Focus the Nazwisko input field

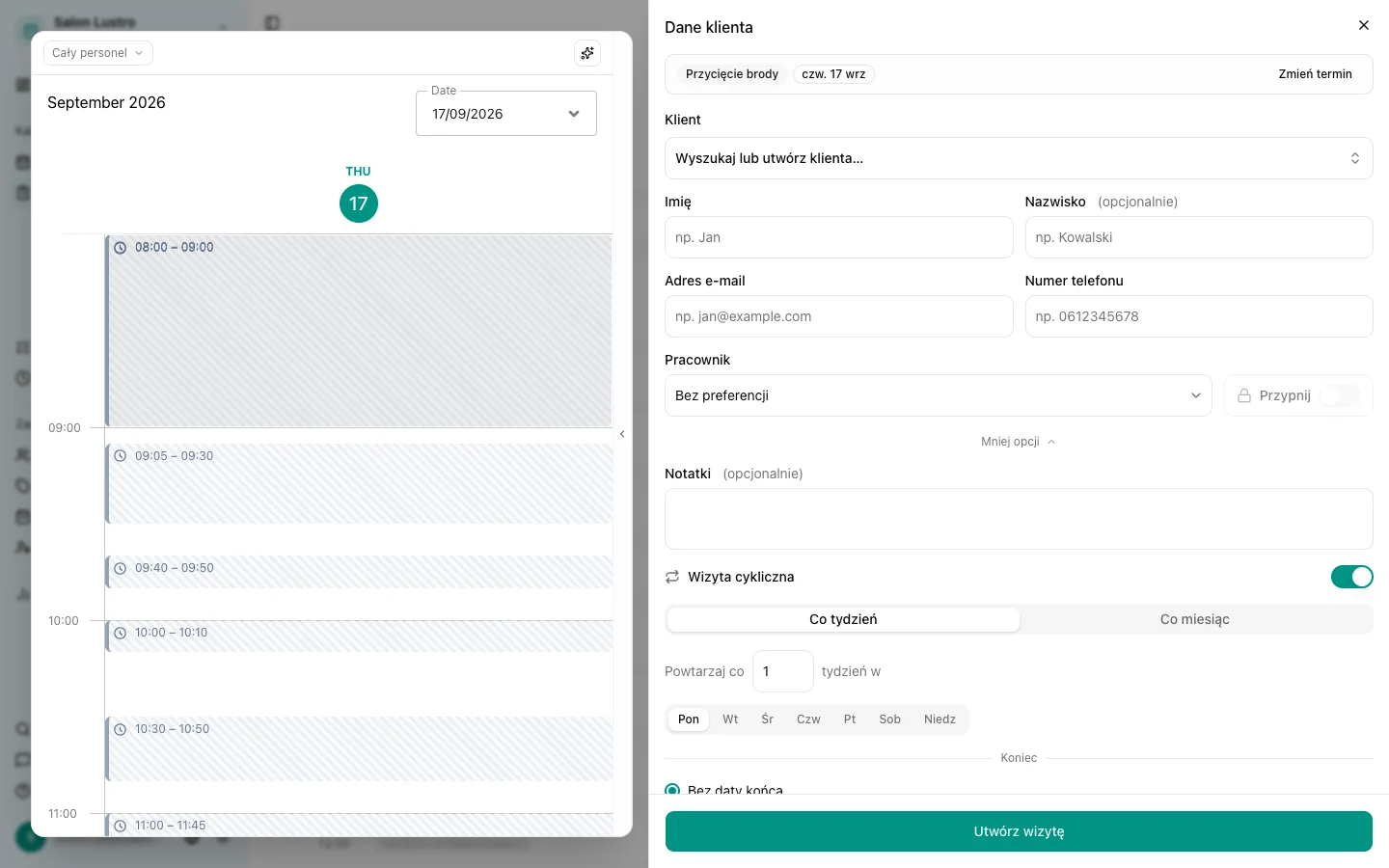[1199, 237]
